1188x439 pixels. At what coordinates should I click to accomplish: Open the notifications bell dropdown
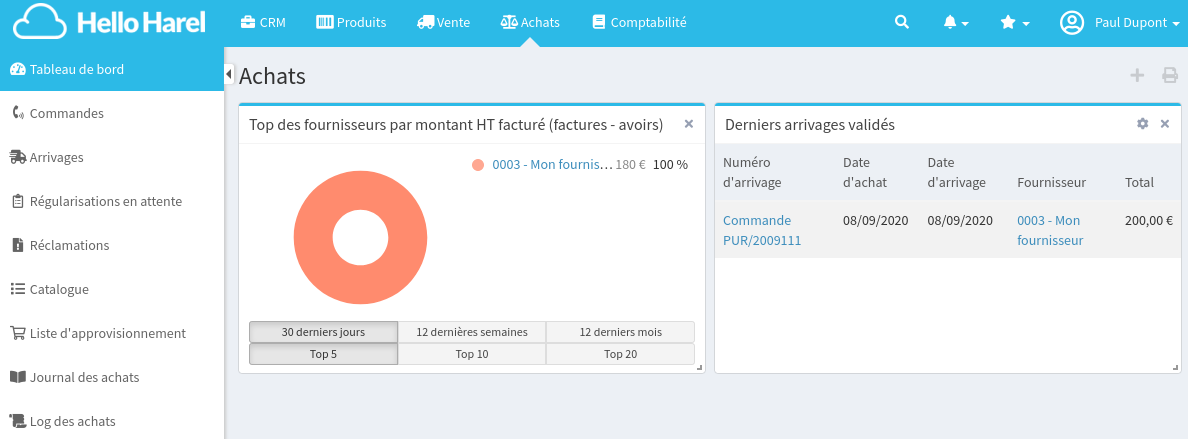(956, 22)
